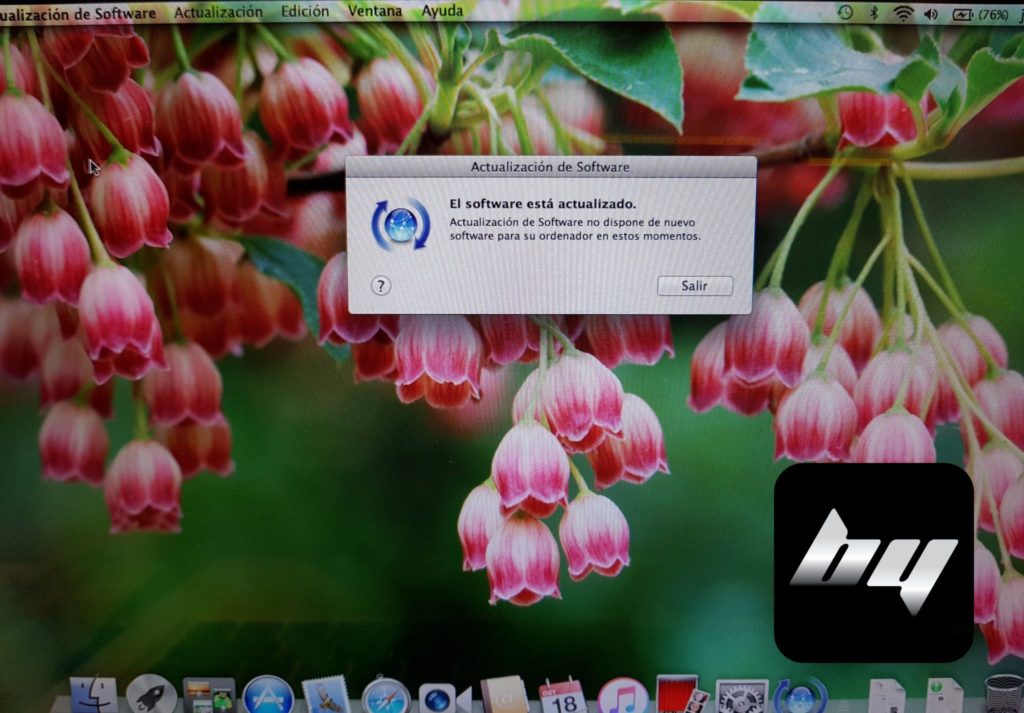Open Safari compass icon in Dock
1024x713 pixels.
(385, 696)
